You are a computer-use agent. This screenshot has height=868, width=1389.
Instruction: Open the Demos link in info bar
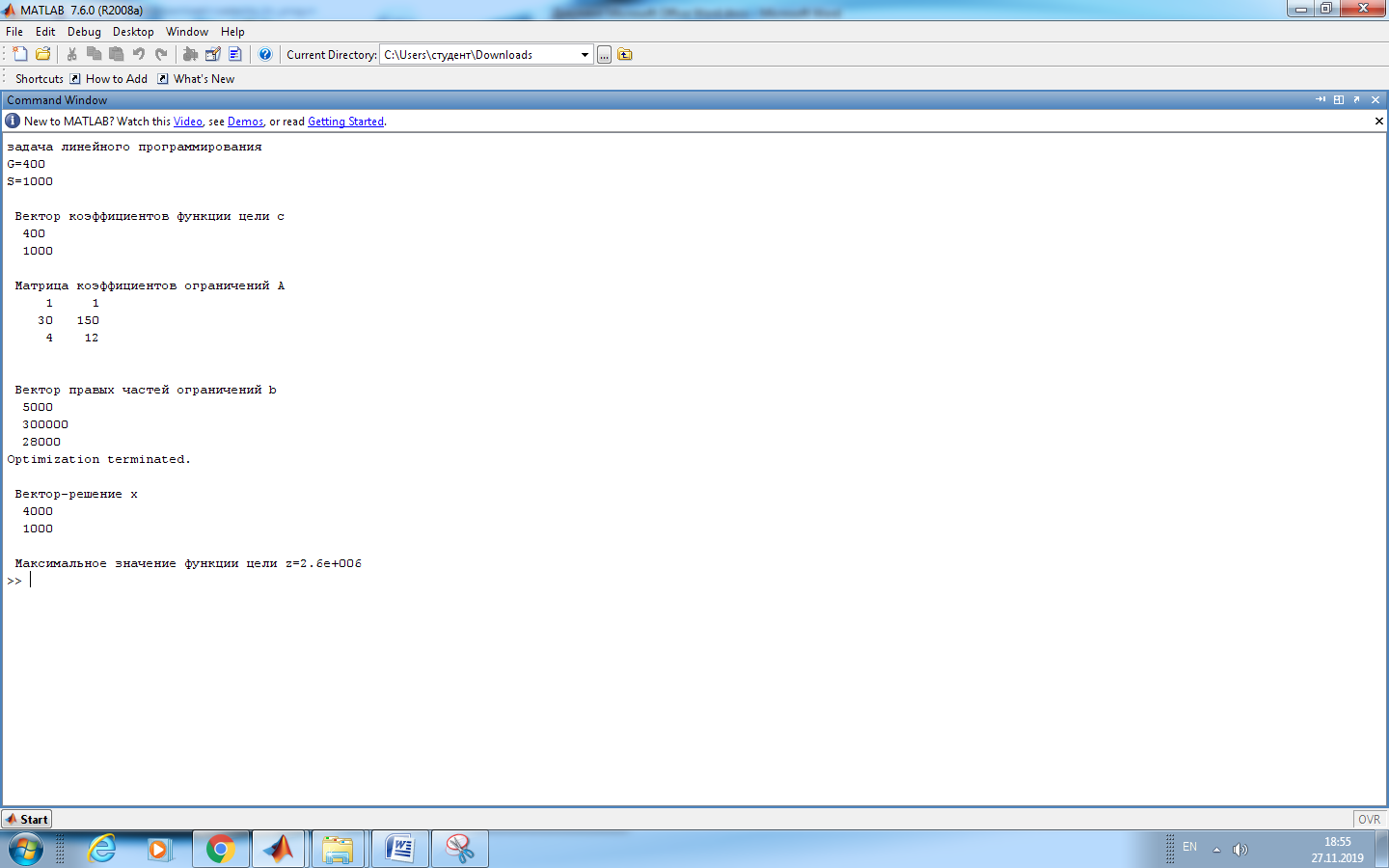tap(245, 122)
